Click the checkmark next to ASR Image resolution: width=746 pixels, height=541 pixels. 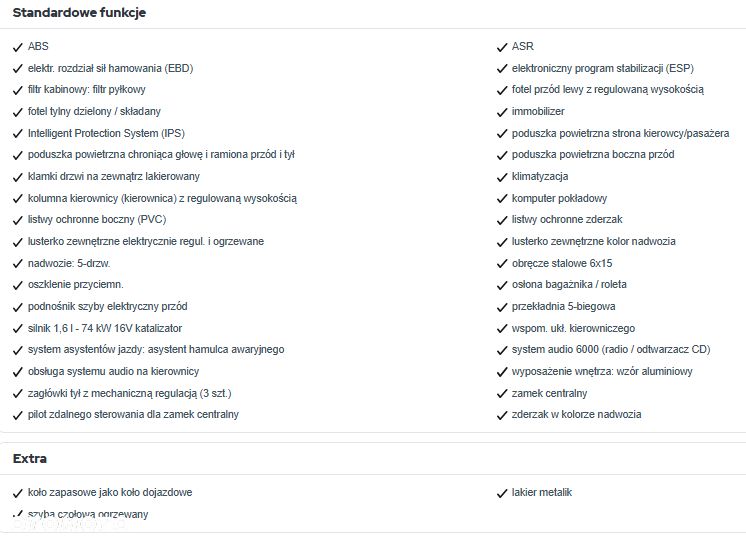[x=503, y=47]
